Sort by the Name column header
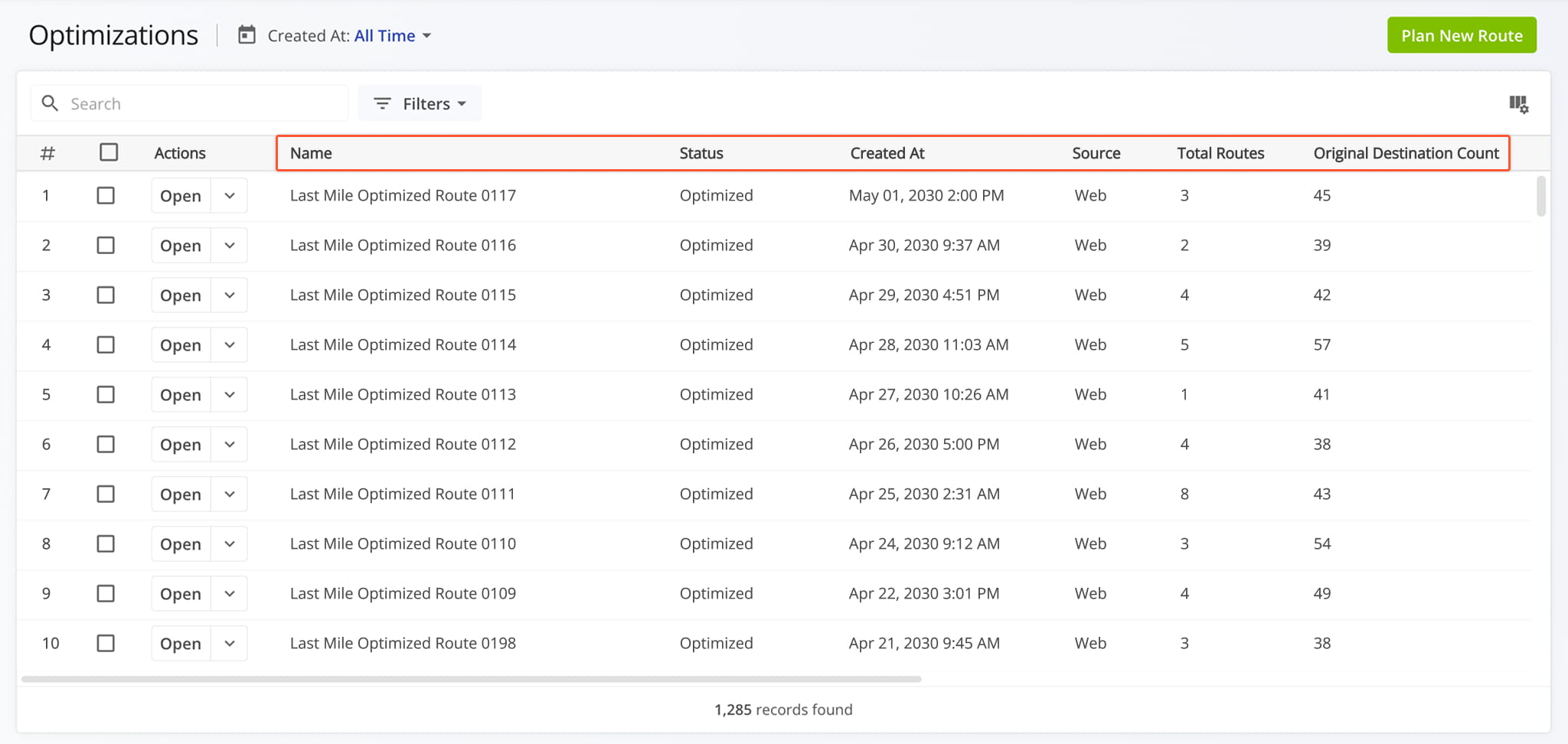Screen dimensions: 1568x744 [311, 153]
